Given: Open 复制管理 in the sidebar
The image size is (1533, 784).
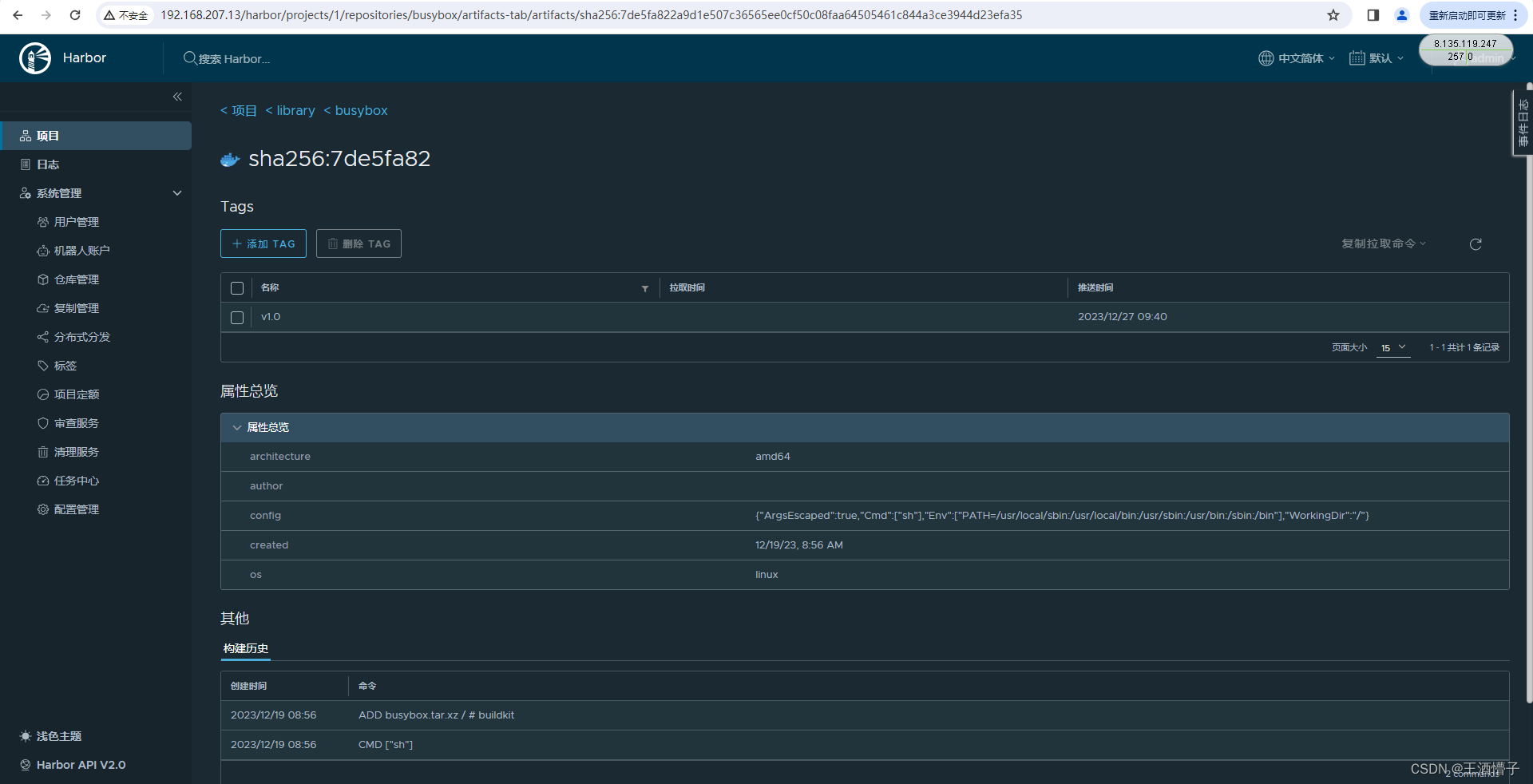Looking at the screenshot, I should [77, 308].
